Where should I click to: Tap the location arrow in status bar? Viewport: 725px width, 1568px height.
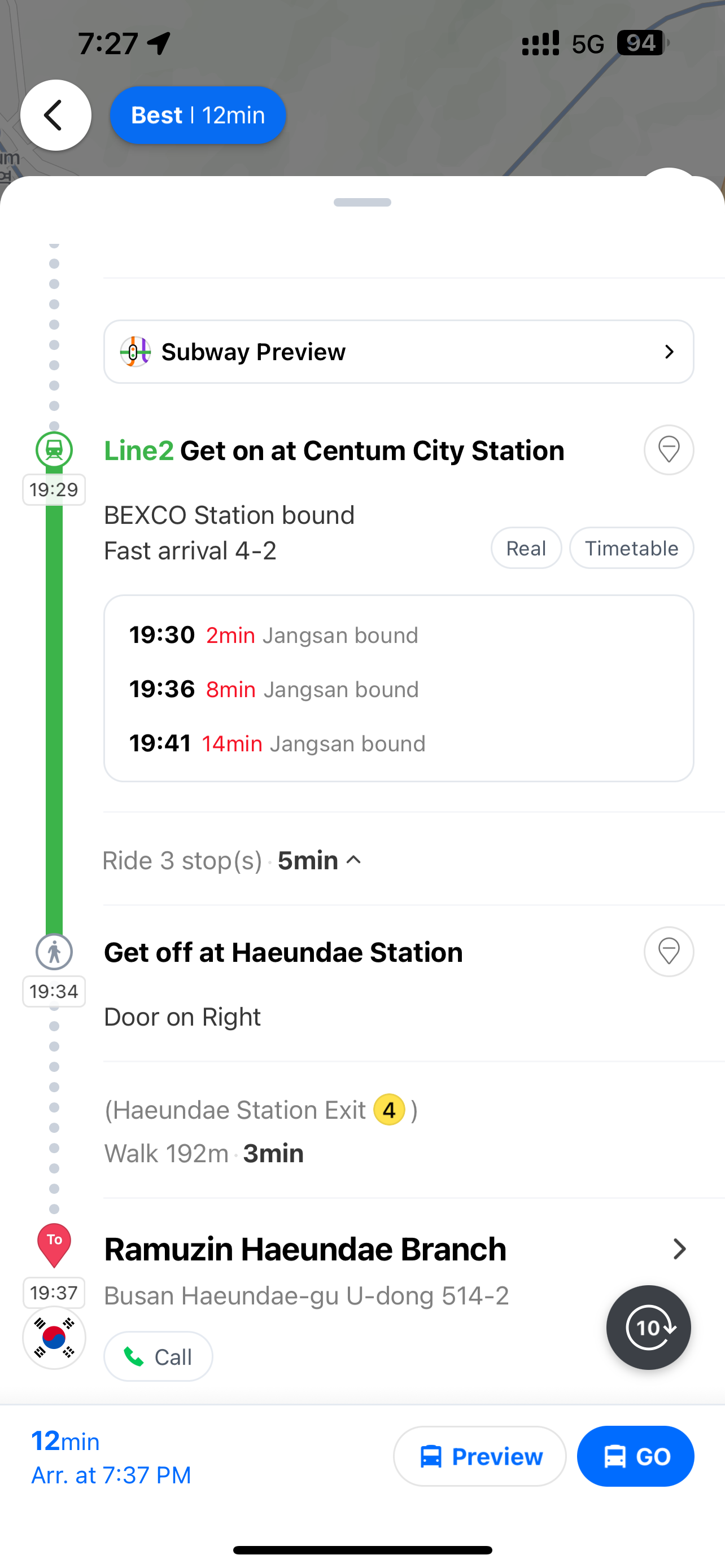[x=159, y=43]
